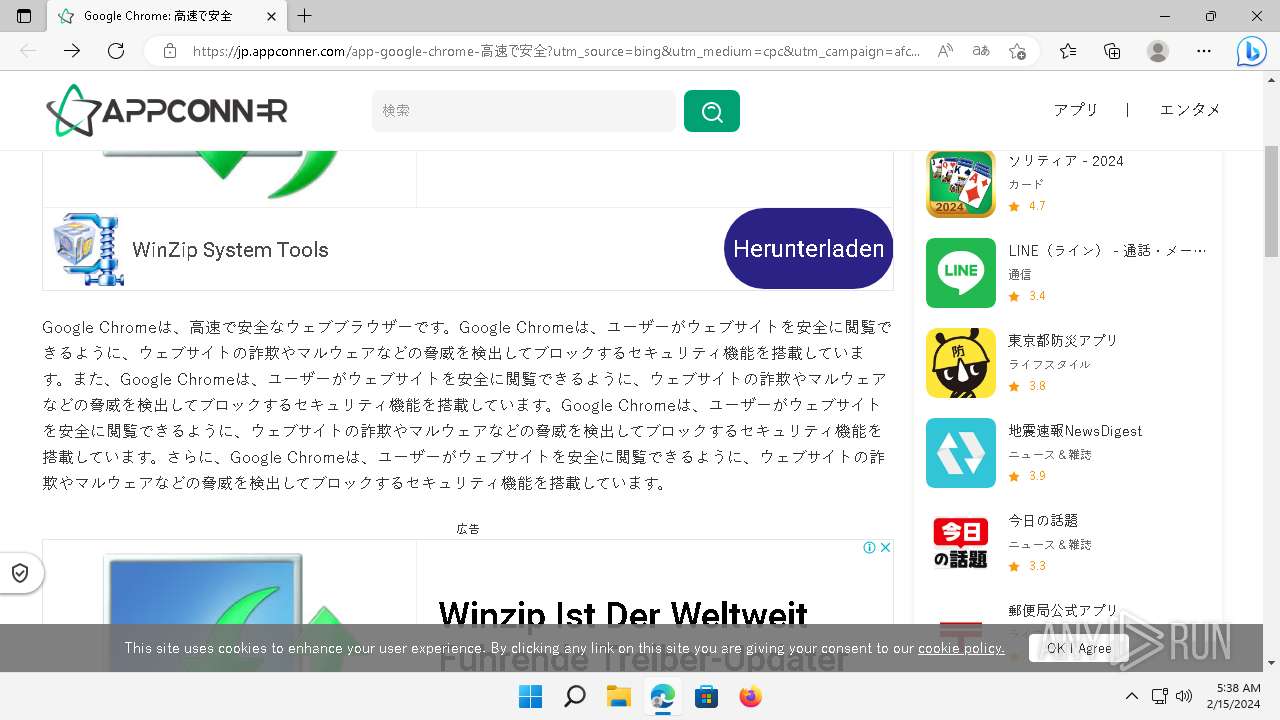Image resolution: width=1280 pixels, height=720 pixels.
Task: Open the アプリ menu item
Action: [x=1076, y=110]
